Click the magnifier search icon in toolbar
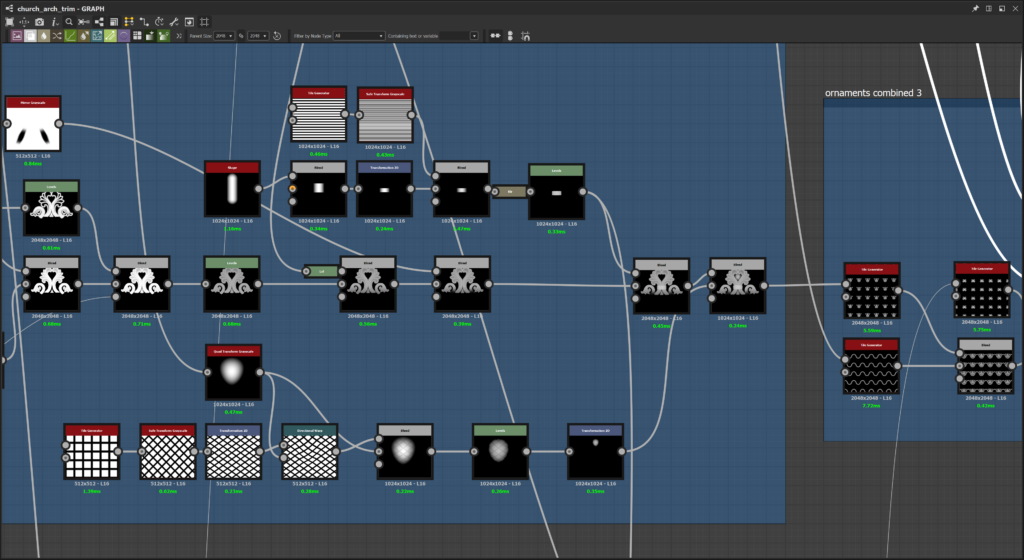The width and height of the screenshot is (1024, 560). click(68, 21)
